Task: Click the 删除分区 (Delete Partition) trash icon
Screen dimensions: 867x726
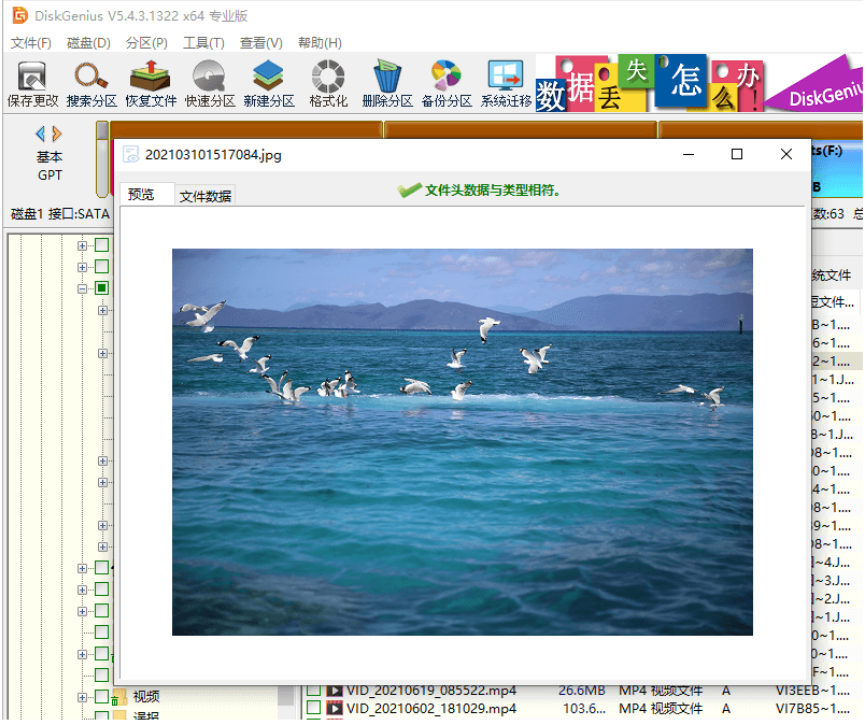Action: pos(386,84)
